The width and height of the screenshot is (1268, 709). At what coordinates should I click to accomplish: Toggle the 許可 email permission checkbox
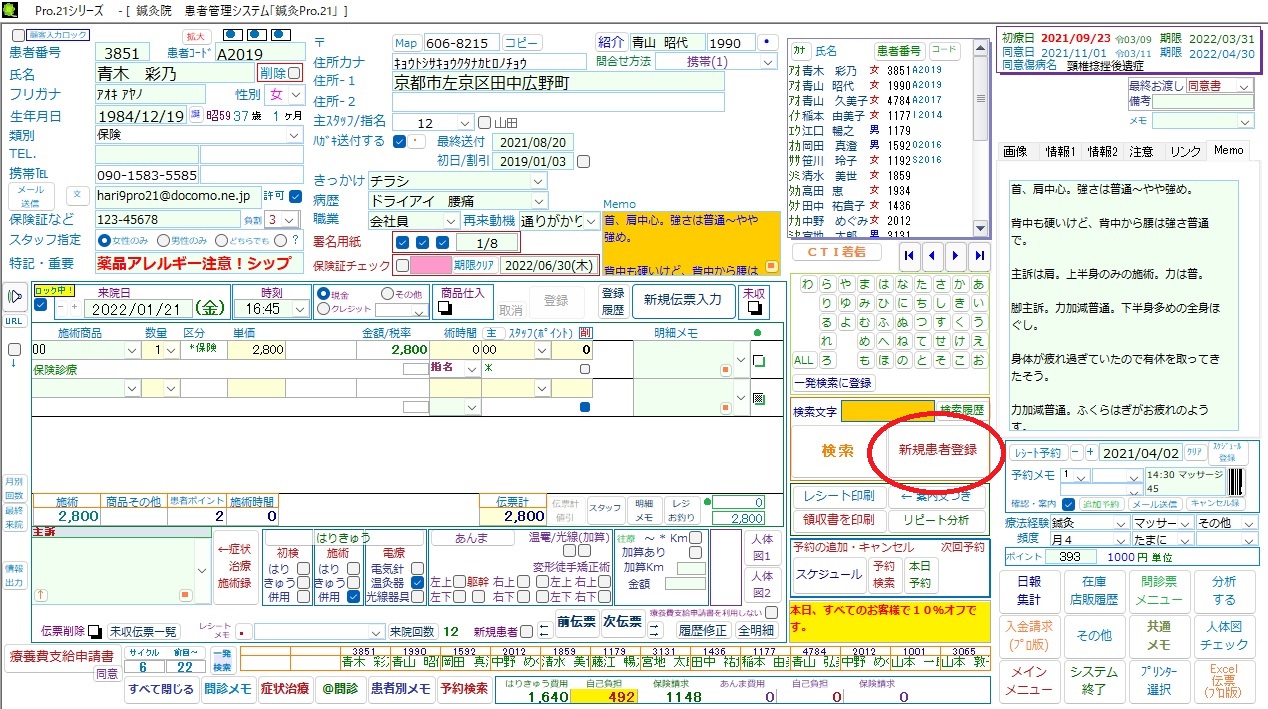click(295, 196)
